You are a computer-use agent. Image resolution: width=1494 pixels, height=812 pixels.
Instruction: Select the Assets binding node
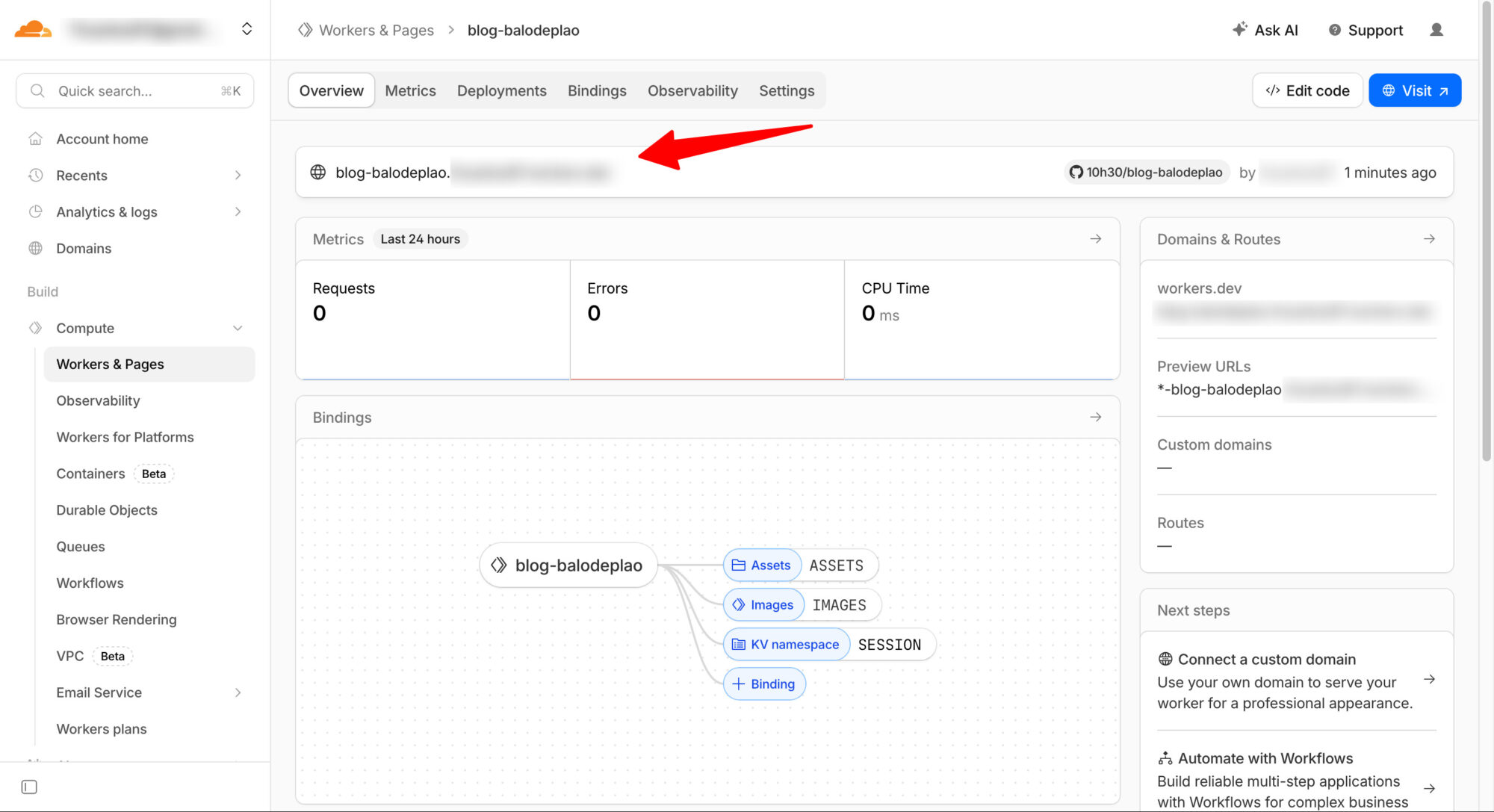[762, 565]
